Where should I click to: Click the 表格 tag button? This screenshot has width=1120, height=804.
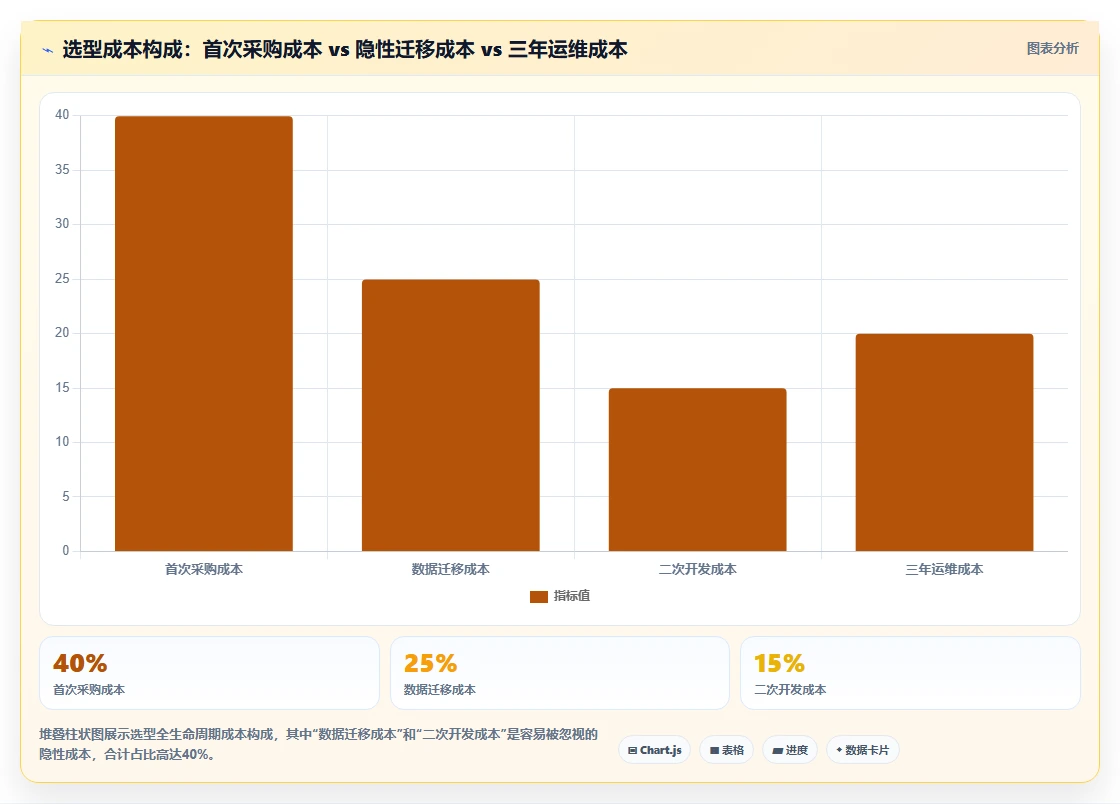[x=726, y=750]
